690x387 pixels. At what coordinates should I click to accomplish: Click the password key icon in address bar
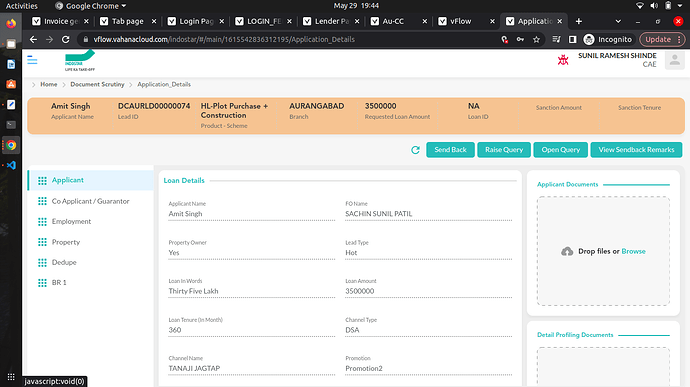(520, 40)
